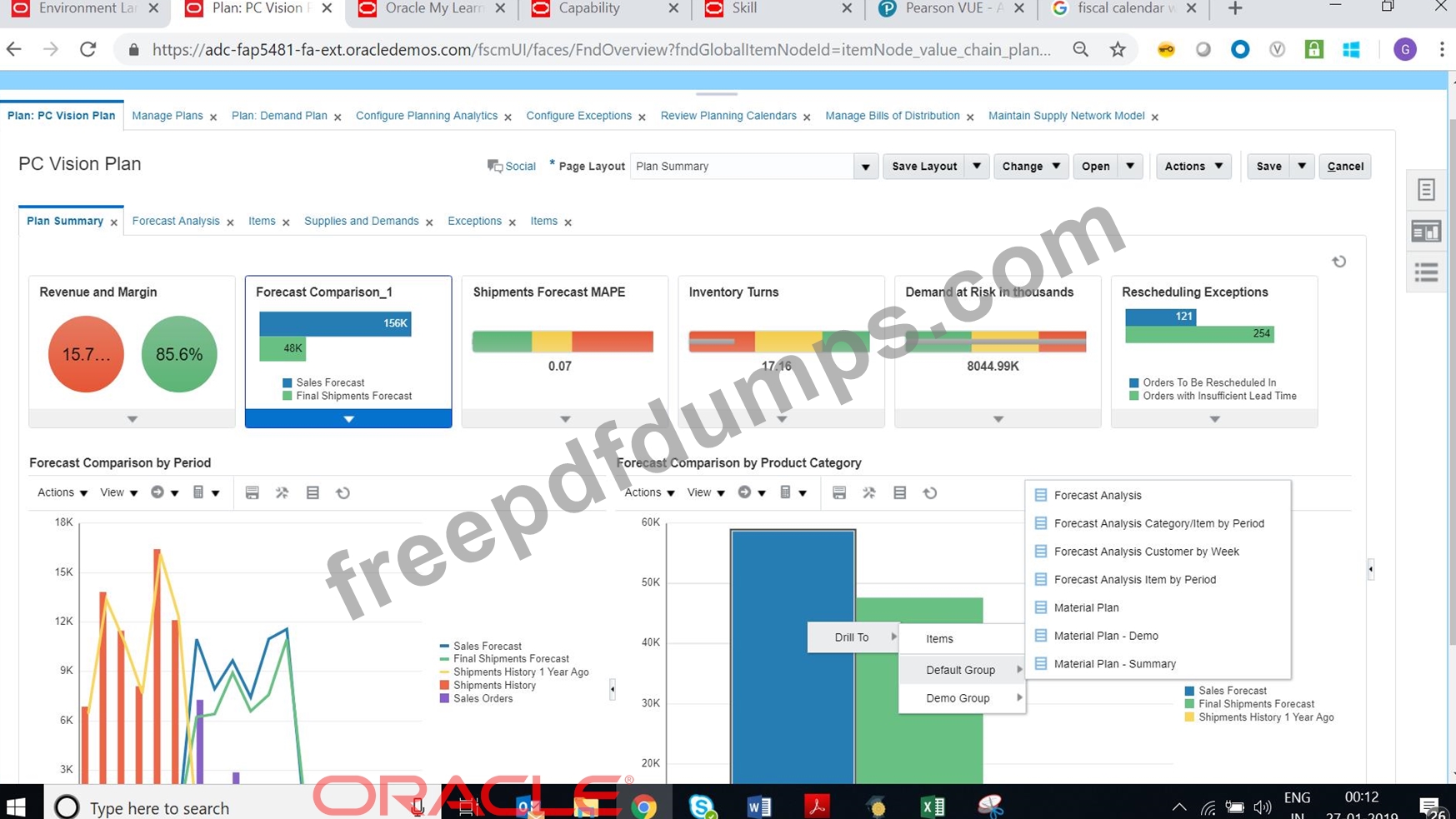Close the Configure Exceptions tab

click(642, 117)
